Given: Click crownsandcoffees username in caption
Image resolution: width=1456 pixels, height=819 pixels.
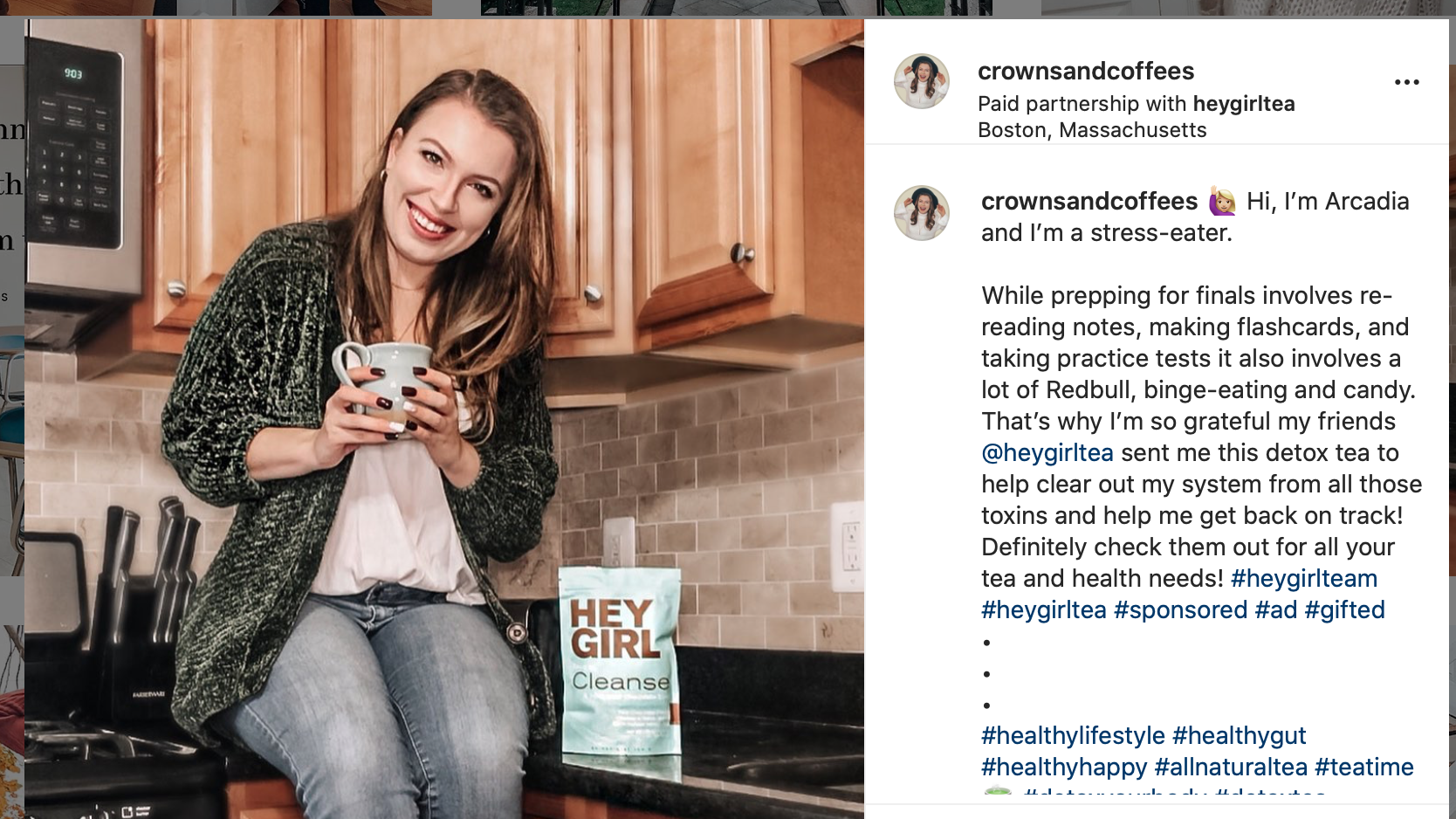Looking at the screenshot, I should 1089,202.
